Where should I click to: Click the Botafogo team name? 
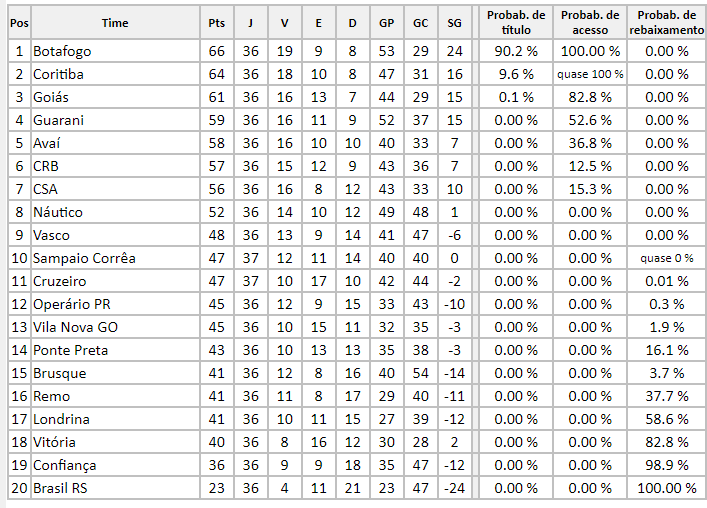(x=61, y=51)
